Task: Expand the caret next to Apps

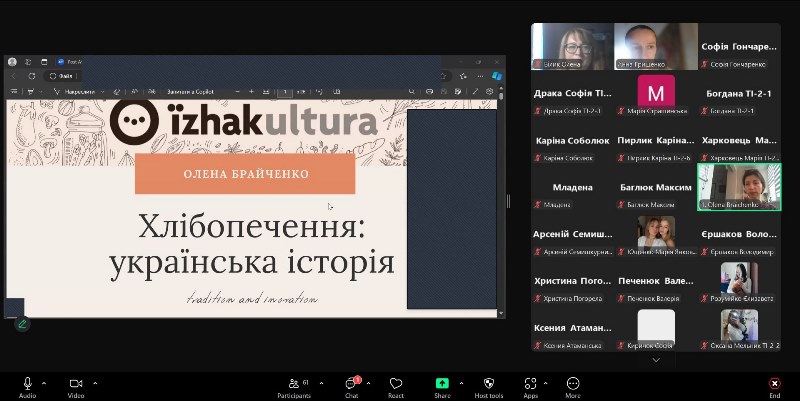Action: tap(545, 383)
